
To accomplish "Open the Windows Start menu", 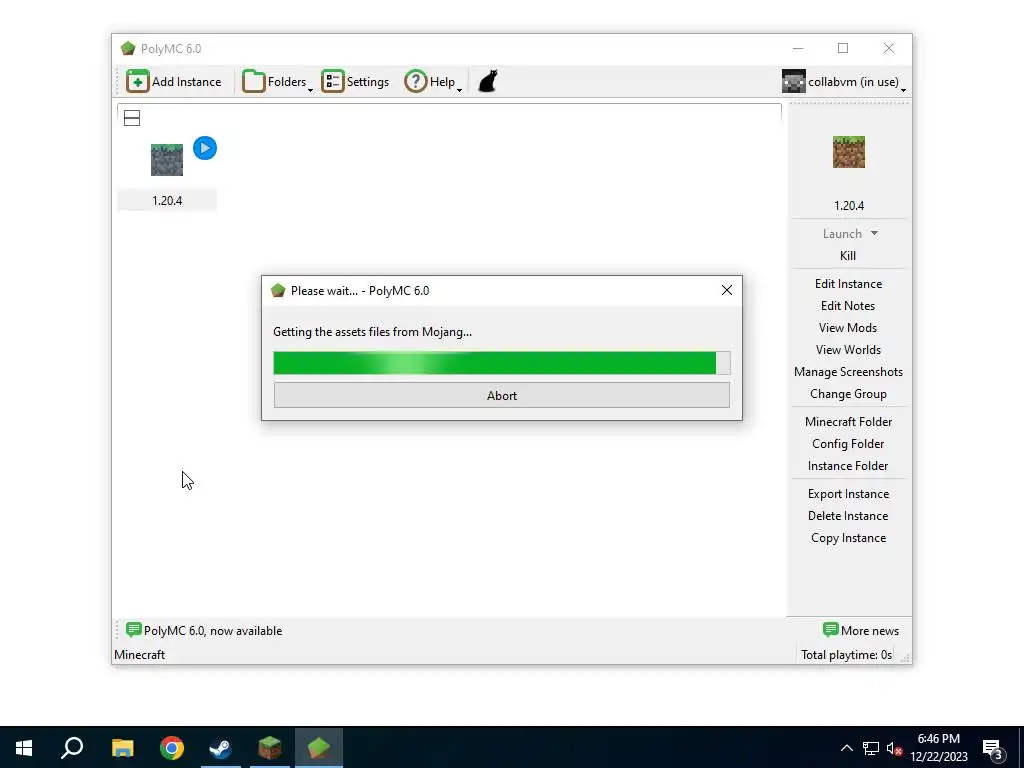I will 24,748.
